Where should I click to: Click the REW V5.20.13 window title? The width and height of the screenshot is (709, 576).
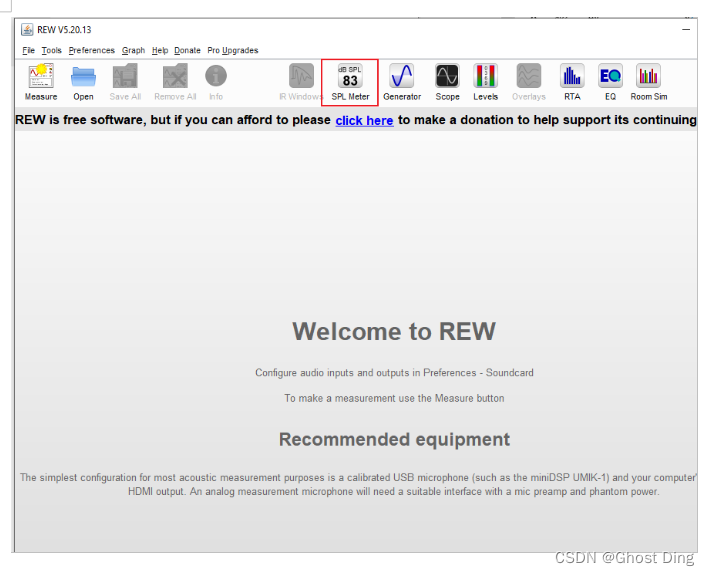(x=64, y=30)
